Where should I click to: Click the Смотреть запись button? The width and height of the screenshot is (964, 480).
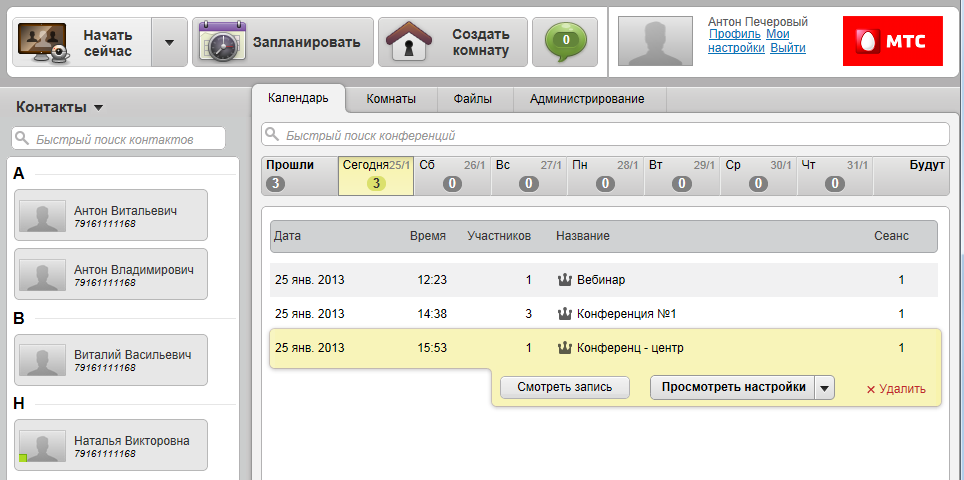(564, 388)
